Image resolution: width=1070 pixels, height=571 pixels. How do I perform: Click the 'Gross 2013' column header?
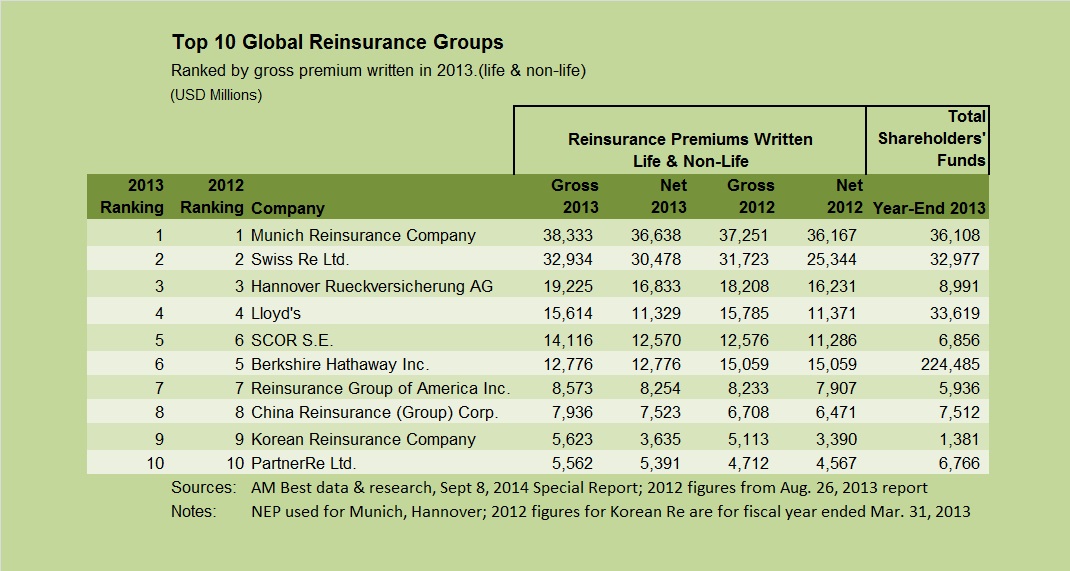click(x=575, y=196)
